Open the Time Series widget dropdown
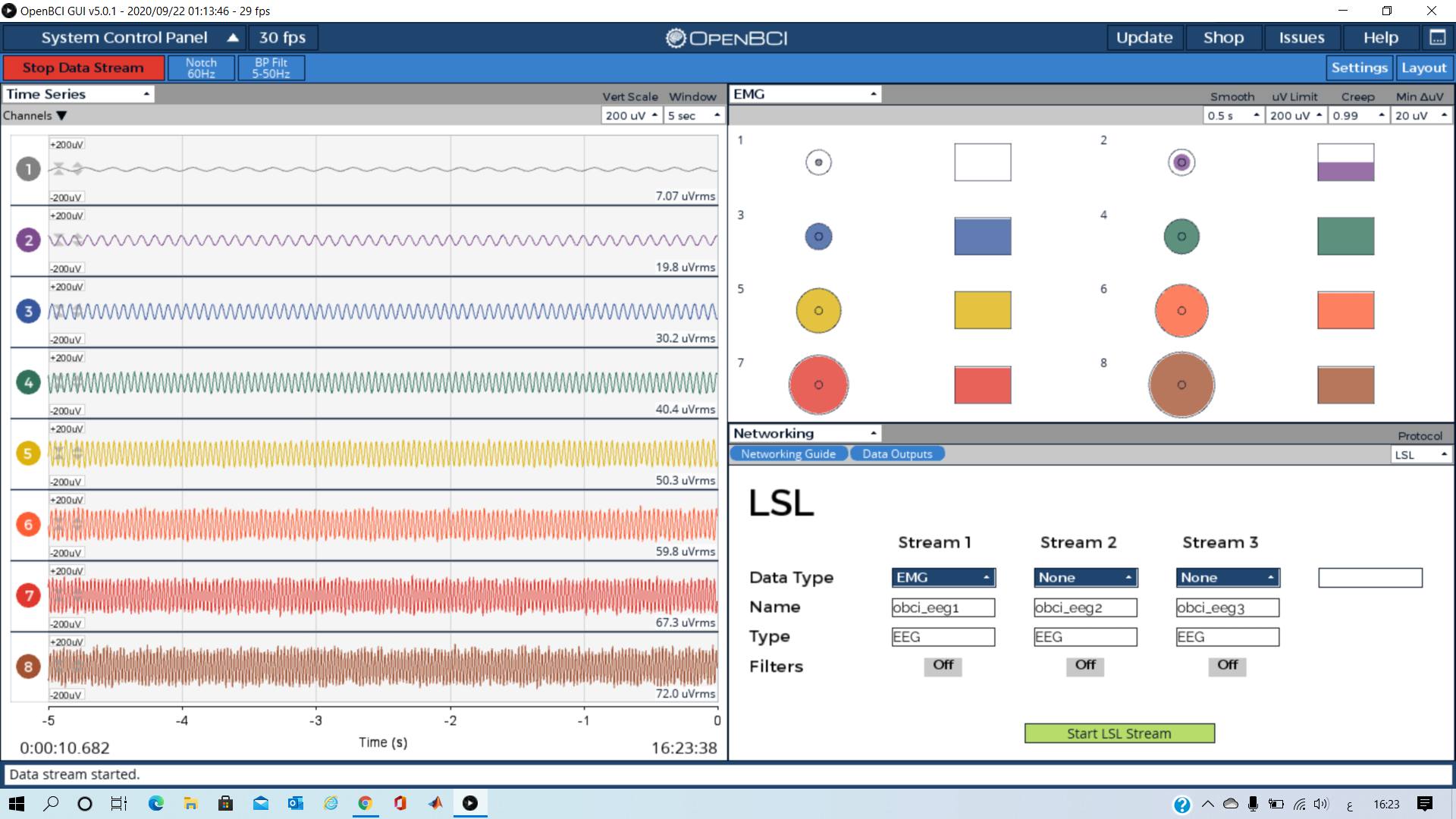Image resolution: width=1456 pixels, height=819 pixels. coord(78,94)
